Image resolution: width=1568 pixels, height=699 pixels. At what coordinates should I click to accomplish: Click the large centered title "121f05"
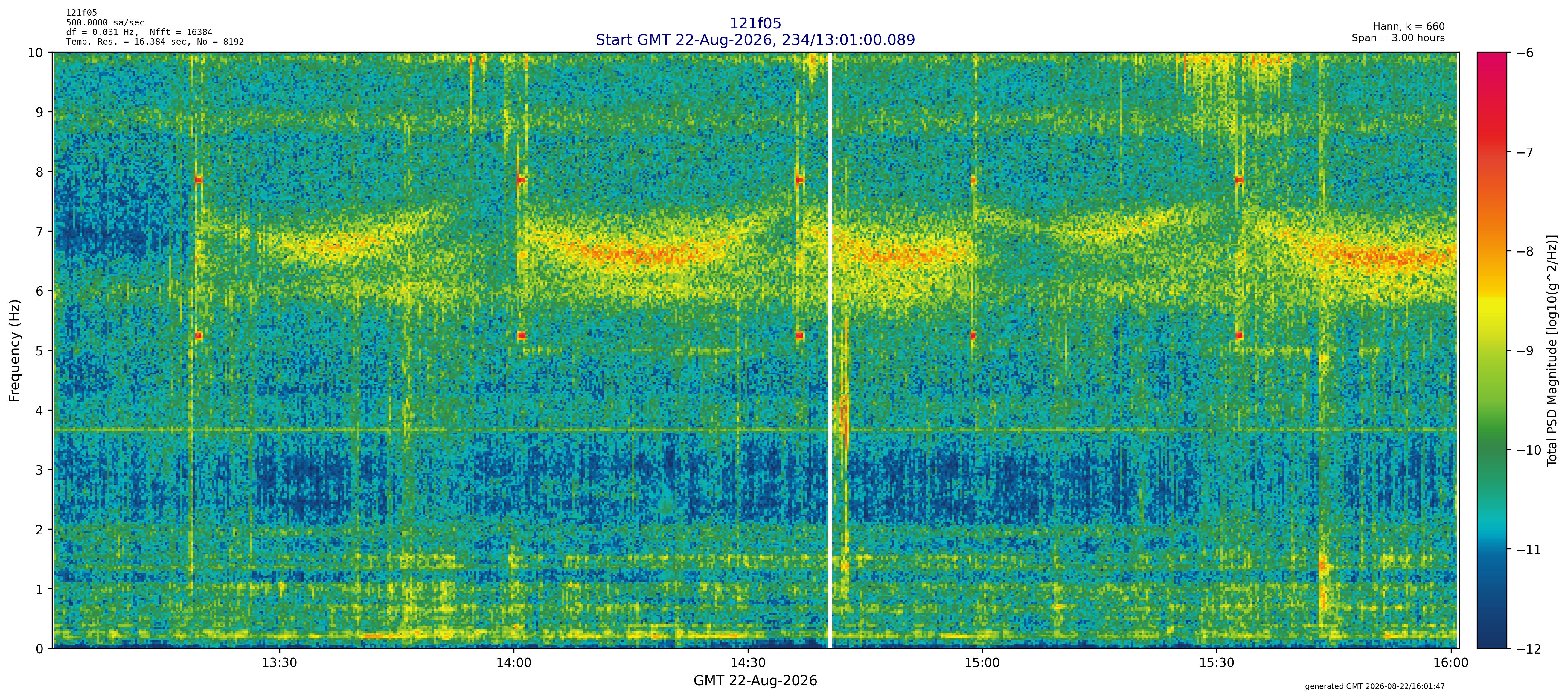(x=755, y=24)
